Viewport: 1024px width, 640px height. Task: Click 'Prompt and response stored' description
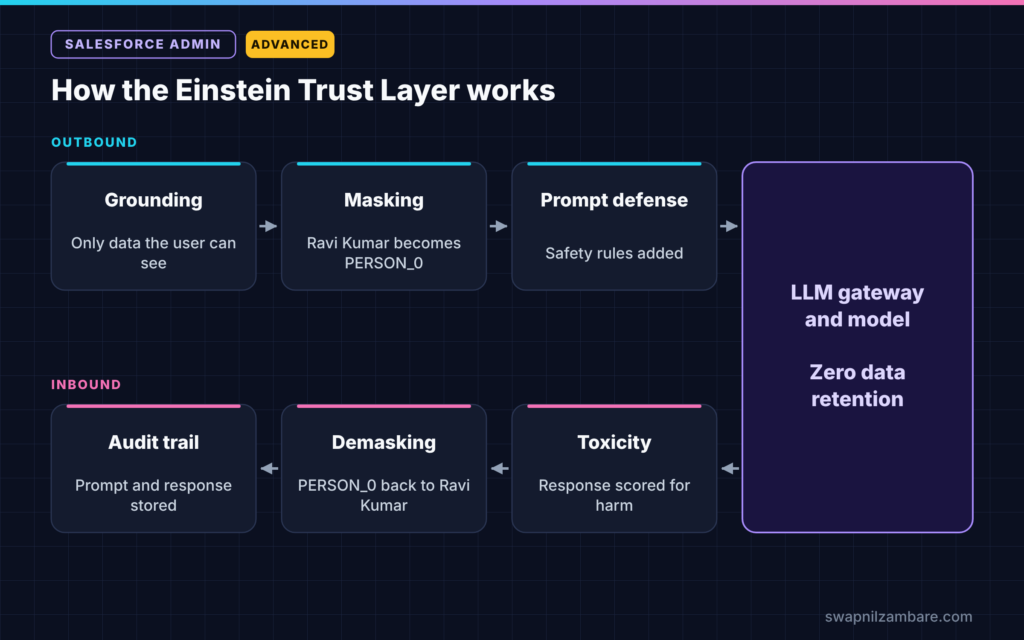tap(153, 495)
